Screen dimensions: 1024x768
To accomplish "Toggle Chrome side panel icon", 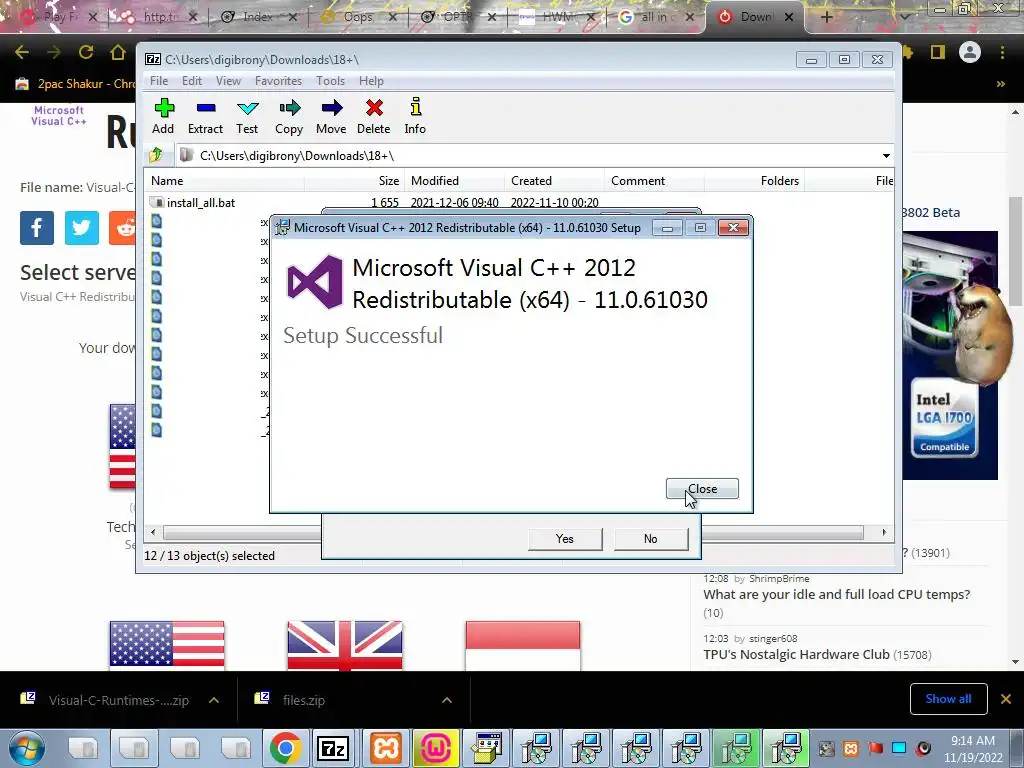I will click(x=938, y=52).
